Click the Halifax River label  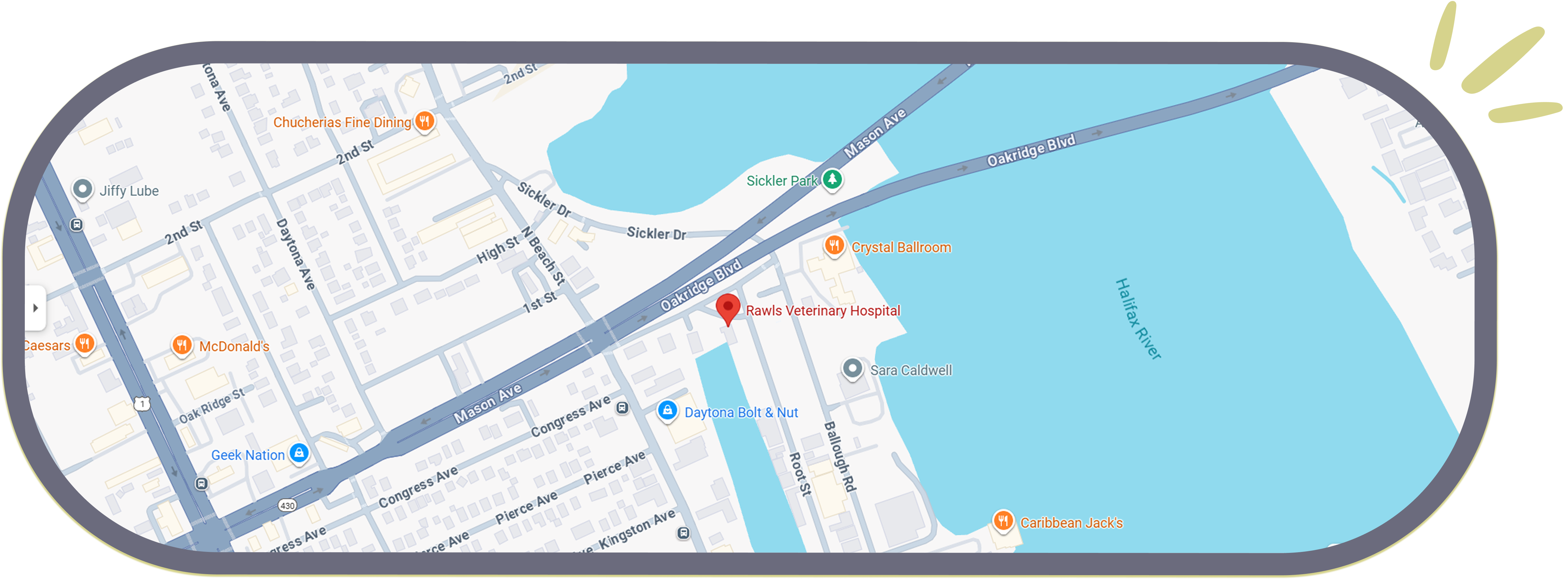click(1138, 319)
